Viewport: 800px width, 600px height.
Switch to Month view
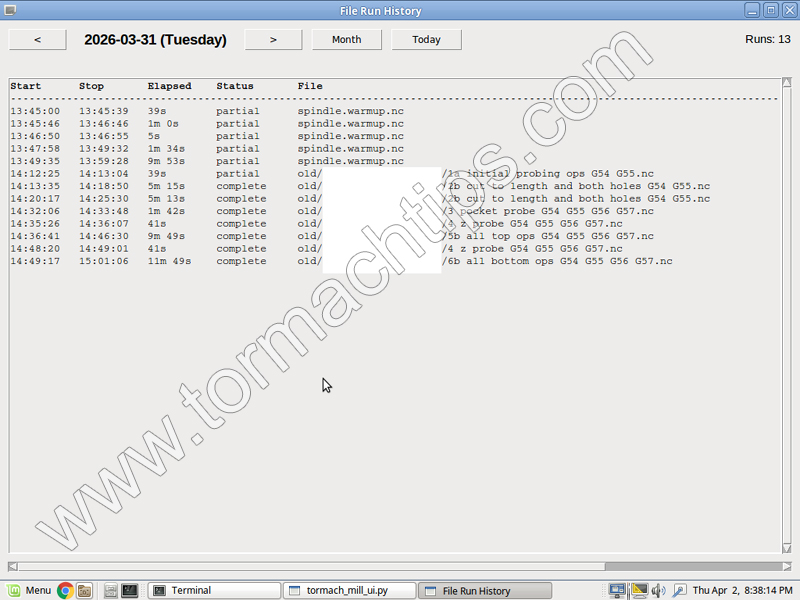point(346,40)
